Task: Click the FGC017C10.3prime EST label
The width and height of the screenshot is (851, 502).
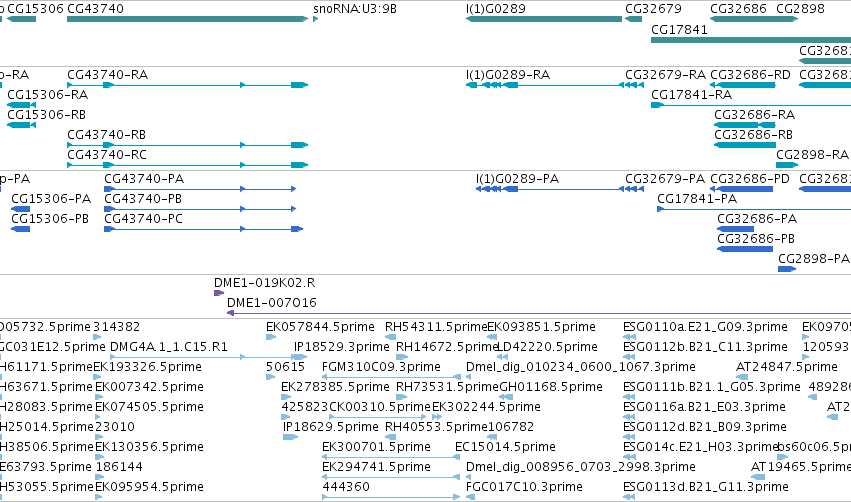Action: (524, 487)
